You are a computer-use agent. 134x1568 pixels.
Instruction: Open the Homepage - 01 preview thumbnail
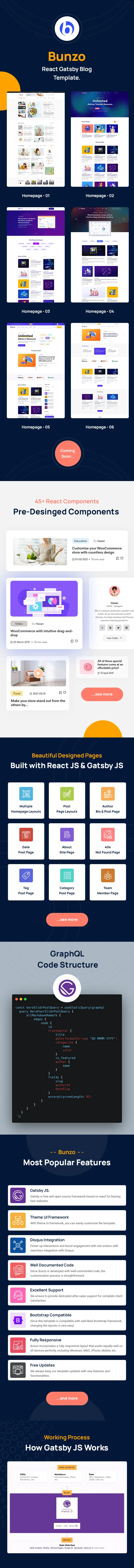tap(35, 139)
